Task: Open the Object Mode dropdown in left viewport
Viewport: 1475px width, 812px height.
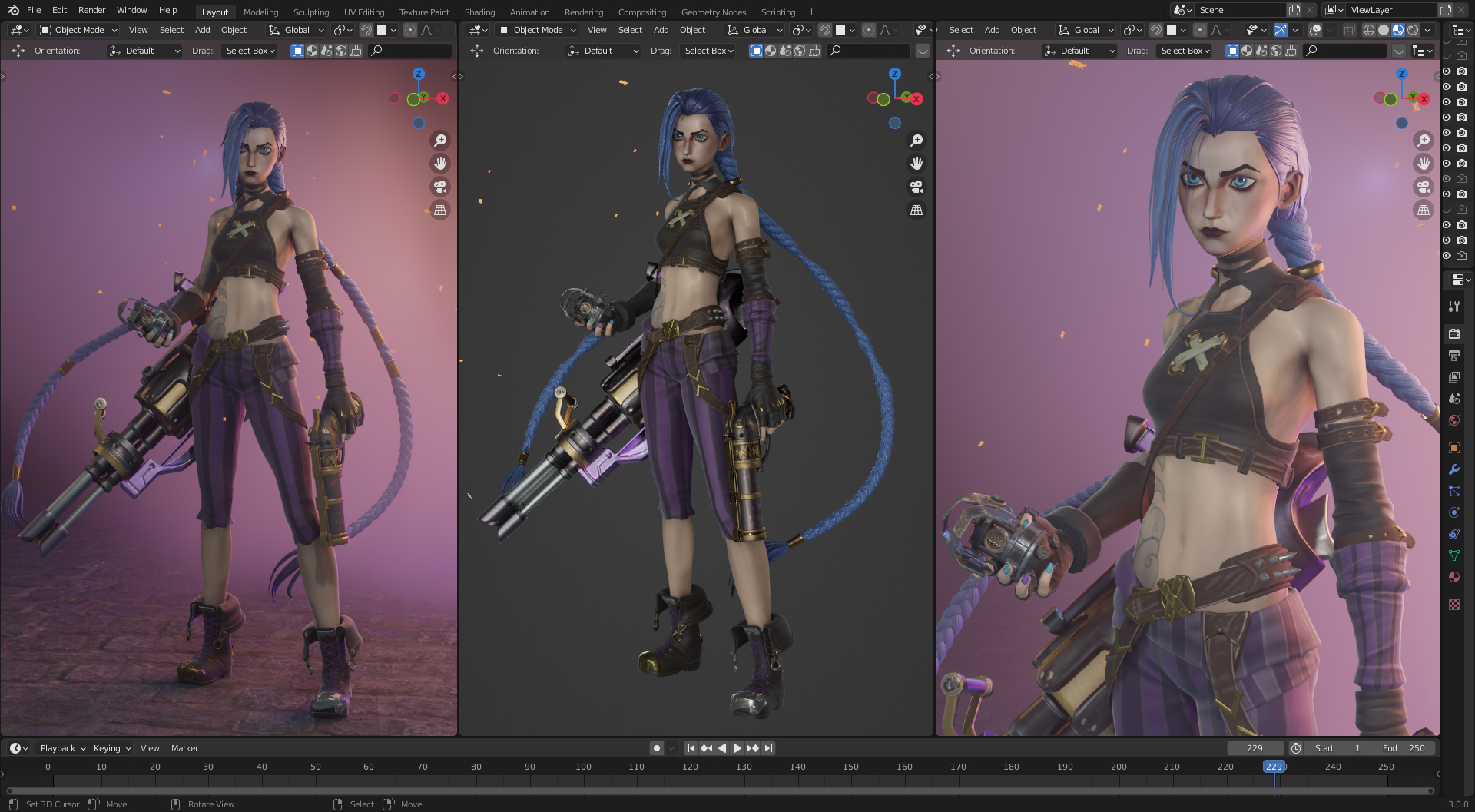Action: pos(78,30)
